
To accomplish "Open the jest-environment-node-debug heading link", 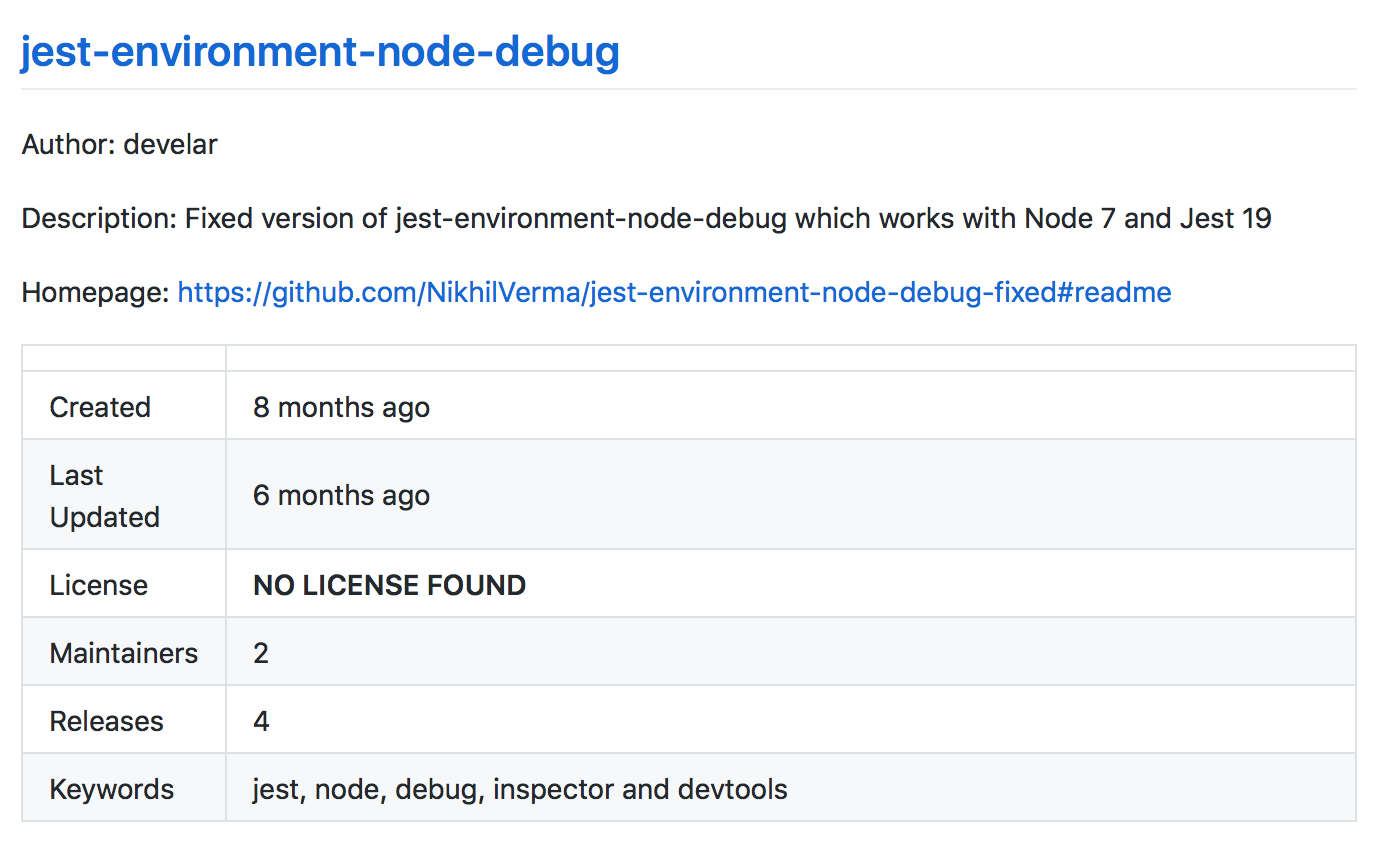I will point(320,52).
